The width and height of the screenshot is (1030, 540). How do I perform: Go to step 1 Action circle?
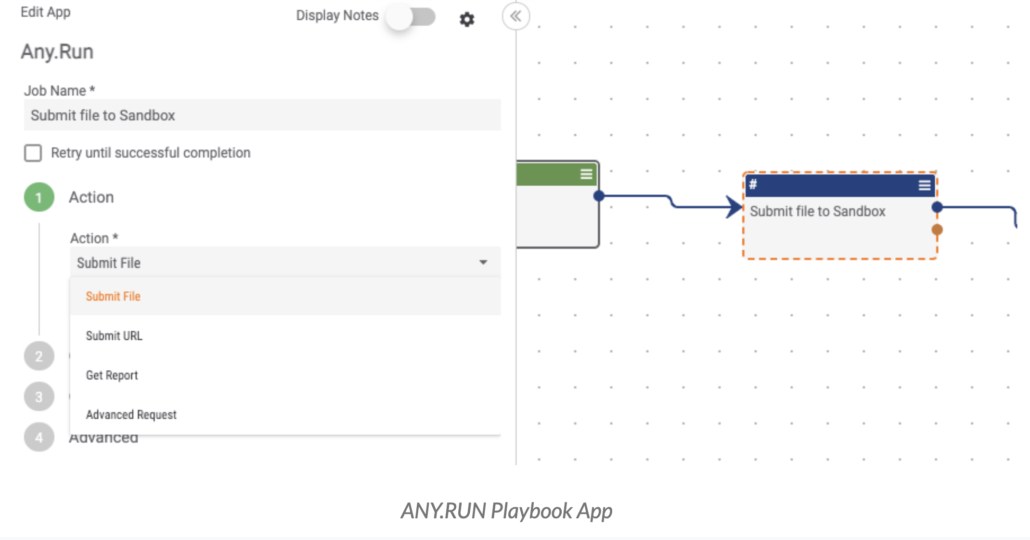coord(39,197)
